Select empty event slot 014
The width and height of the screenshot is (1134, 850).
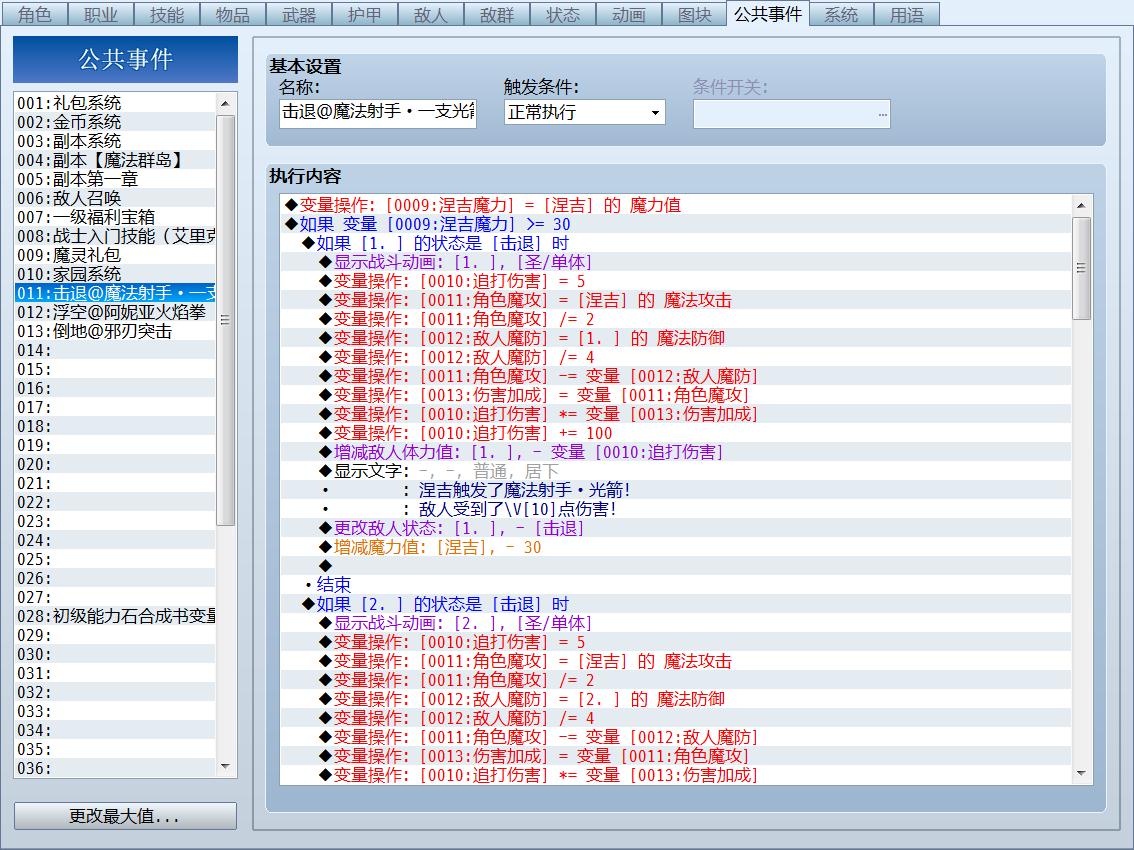(115, 350)
